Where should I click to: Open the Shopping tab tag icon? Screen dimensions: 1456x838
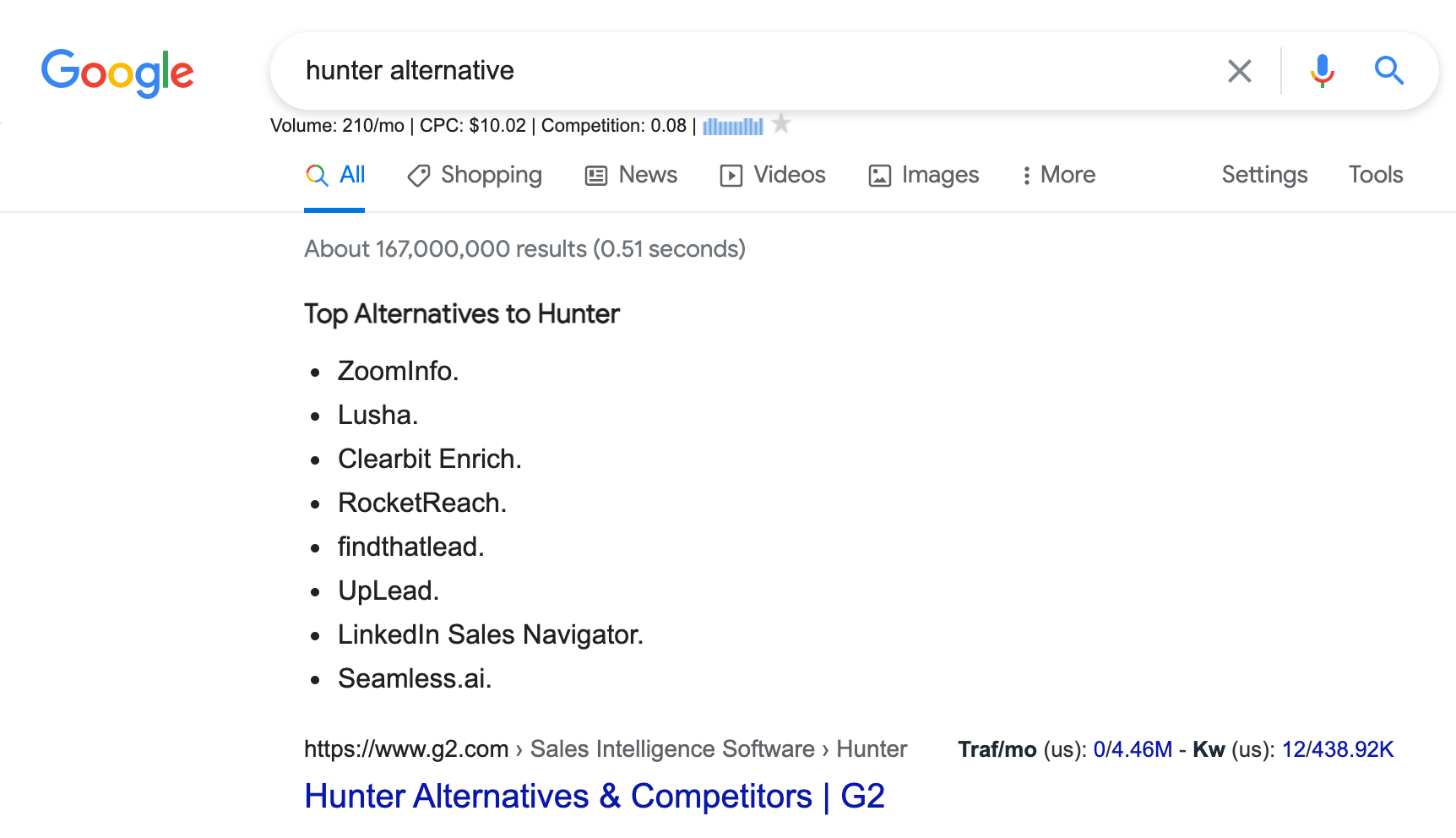419,176
